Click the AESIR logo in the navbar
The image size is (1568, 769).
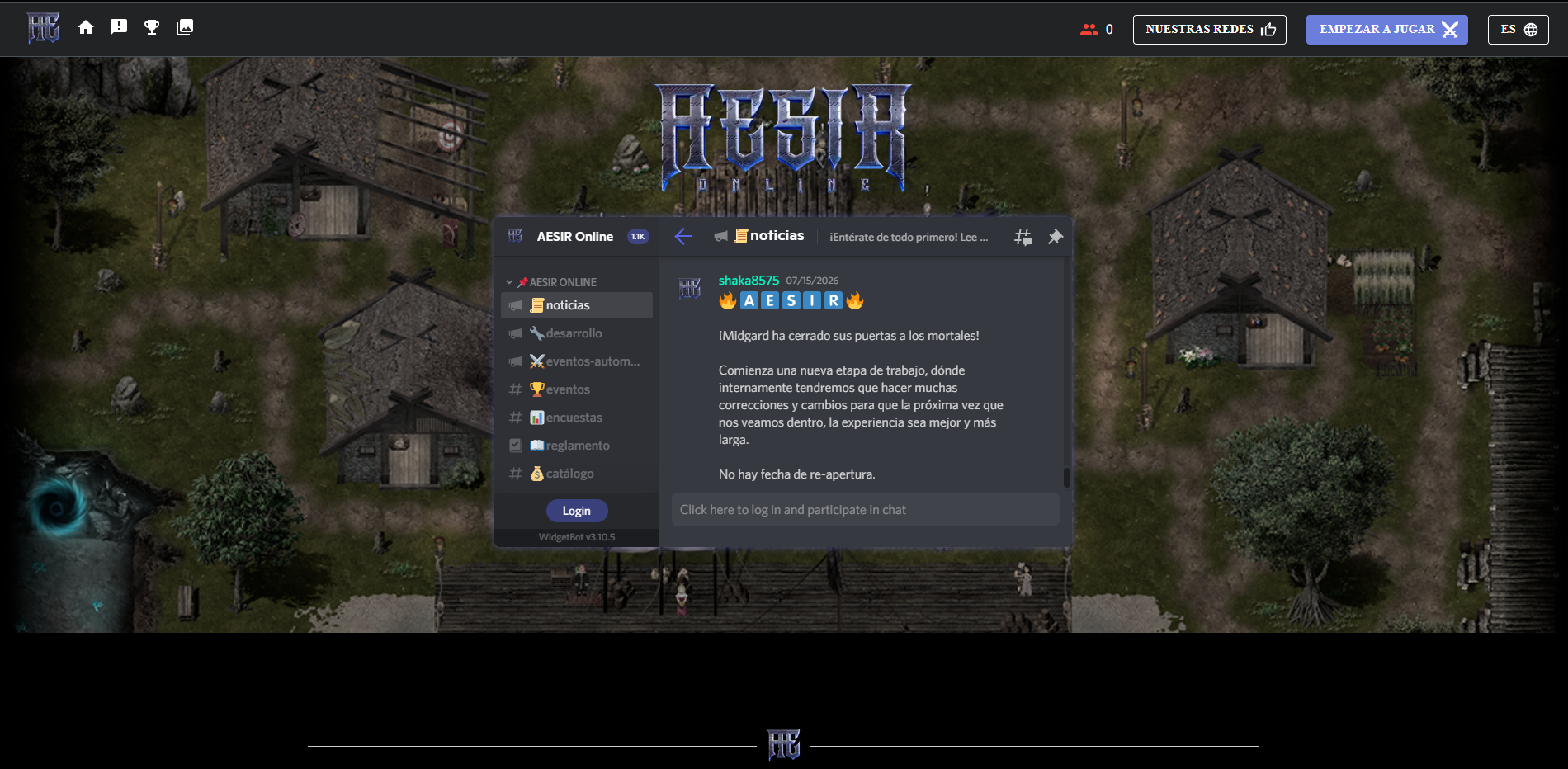(43, 28)
